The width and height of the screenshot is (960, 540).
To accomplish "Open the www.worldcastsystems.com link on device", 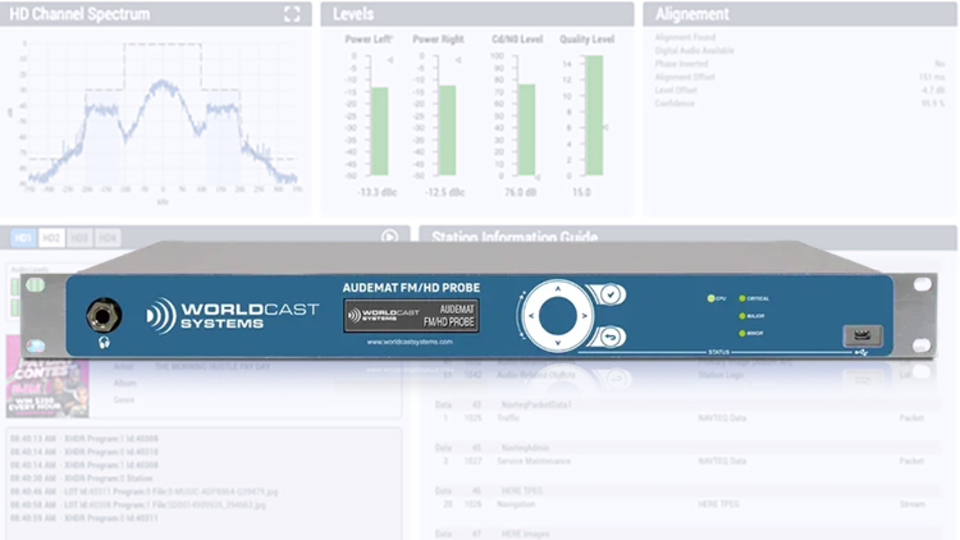I will coord(411,342).
